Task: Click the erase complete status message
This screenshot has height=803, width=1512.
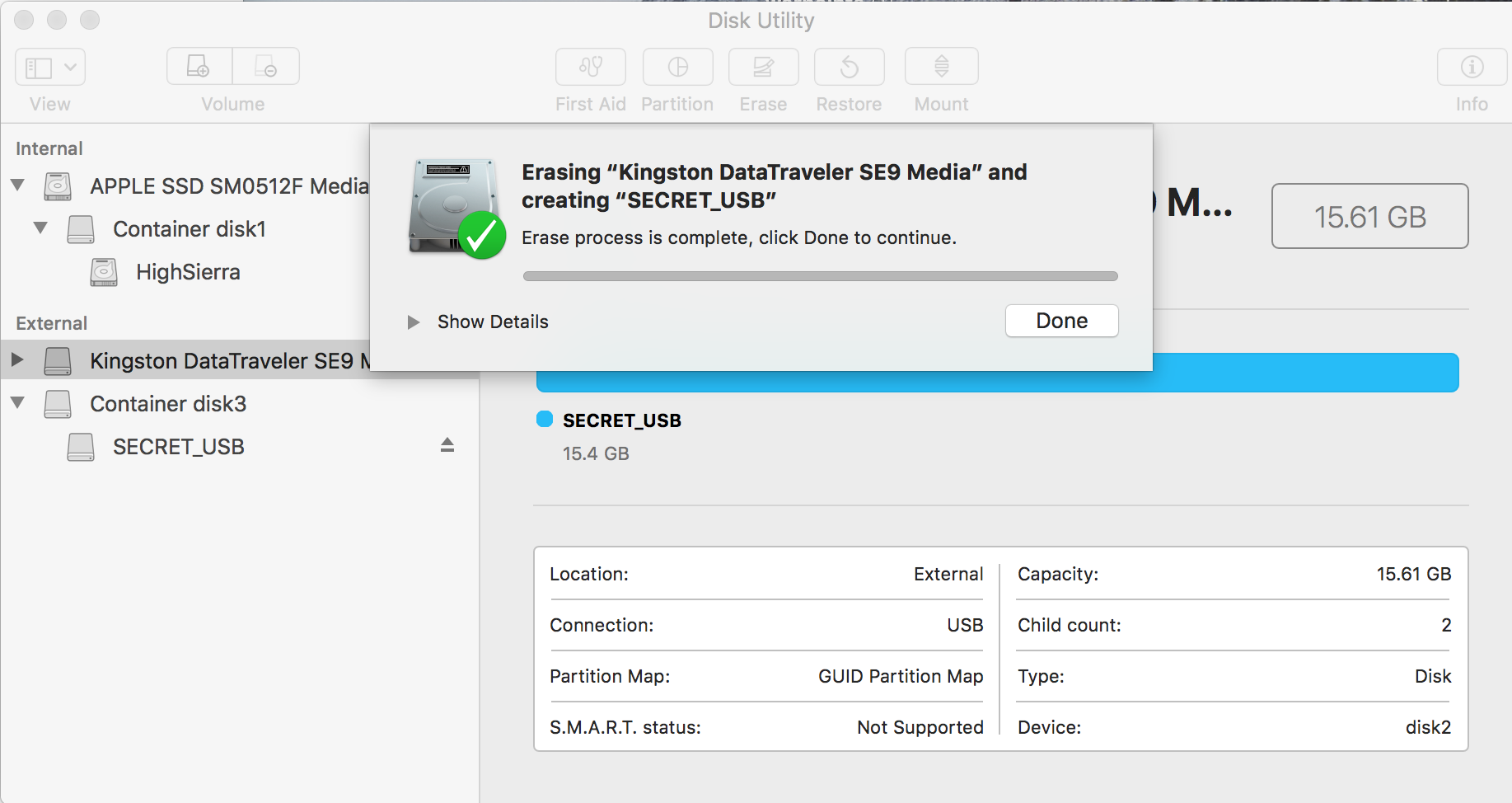Action: (x=739, y=237)
